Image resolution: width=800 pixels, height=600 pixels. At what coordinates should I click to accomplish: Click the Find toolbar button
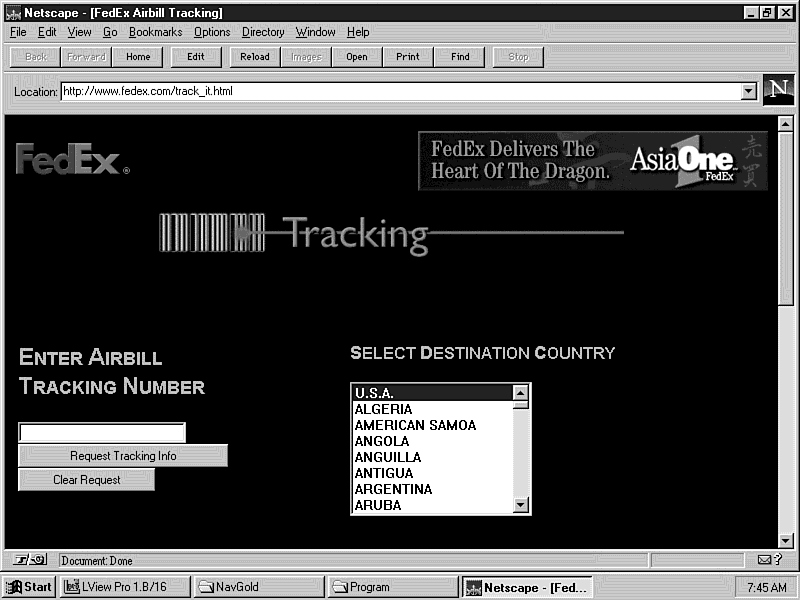(460, 57)
